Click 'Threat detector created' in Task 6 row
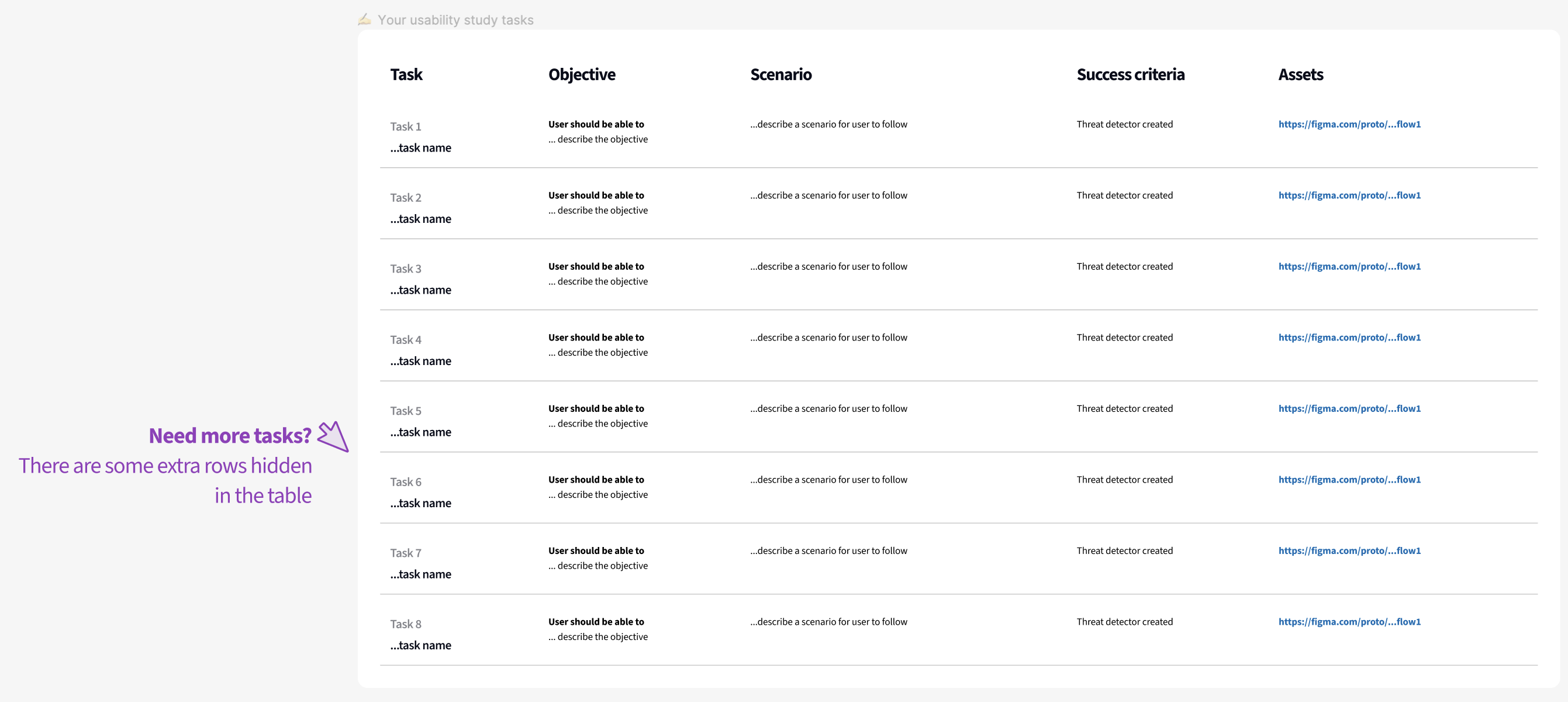The image size is (1568, 702). (x=1124, y=480)
